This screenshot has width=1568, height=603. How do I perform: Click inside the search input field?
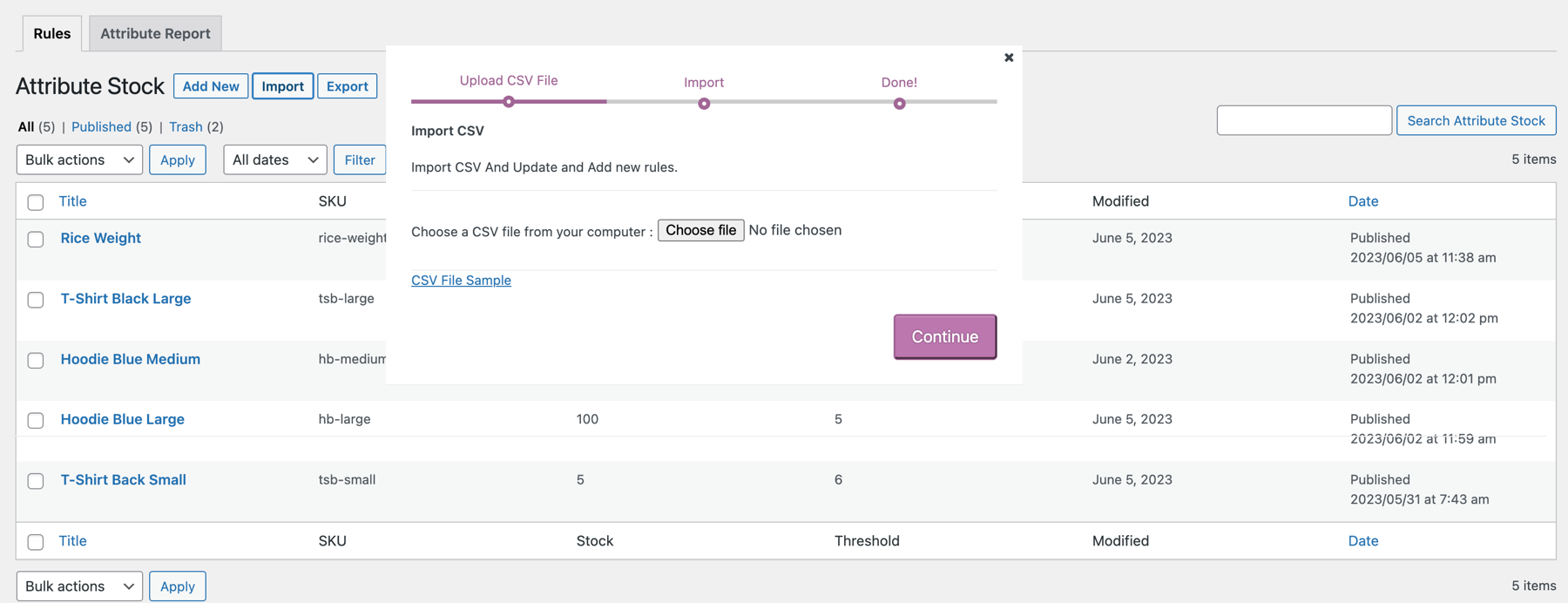(1304, 120)
